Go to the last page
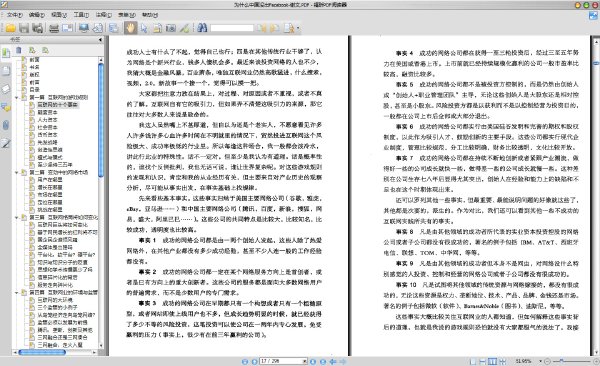The image size is (600, 366). (x=323, y=361)
